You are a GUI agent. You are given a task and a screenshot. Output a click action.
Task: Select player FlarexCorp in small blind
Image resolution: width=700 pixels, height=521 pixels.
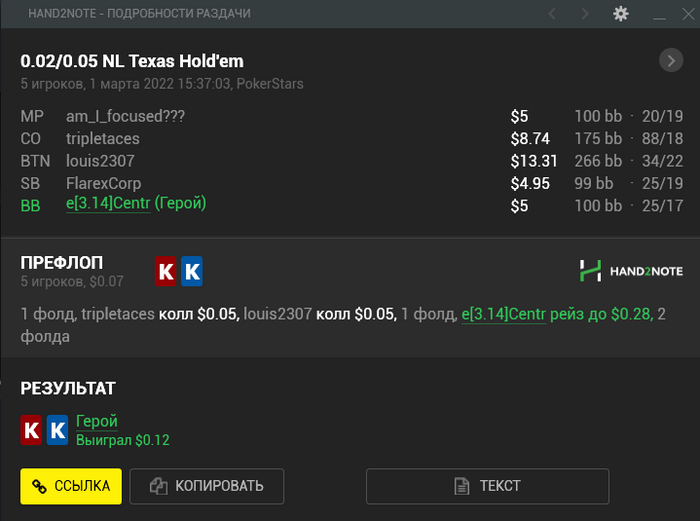[104, 183]
